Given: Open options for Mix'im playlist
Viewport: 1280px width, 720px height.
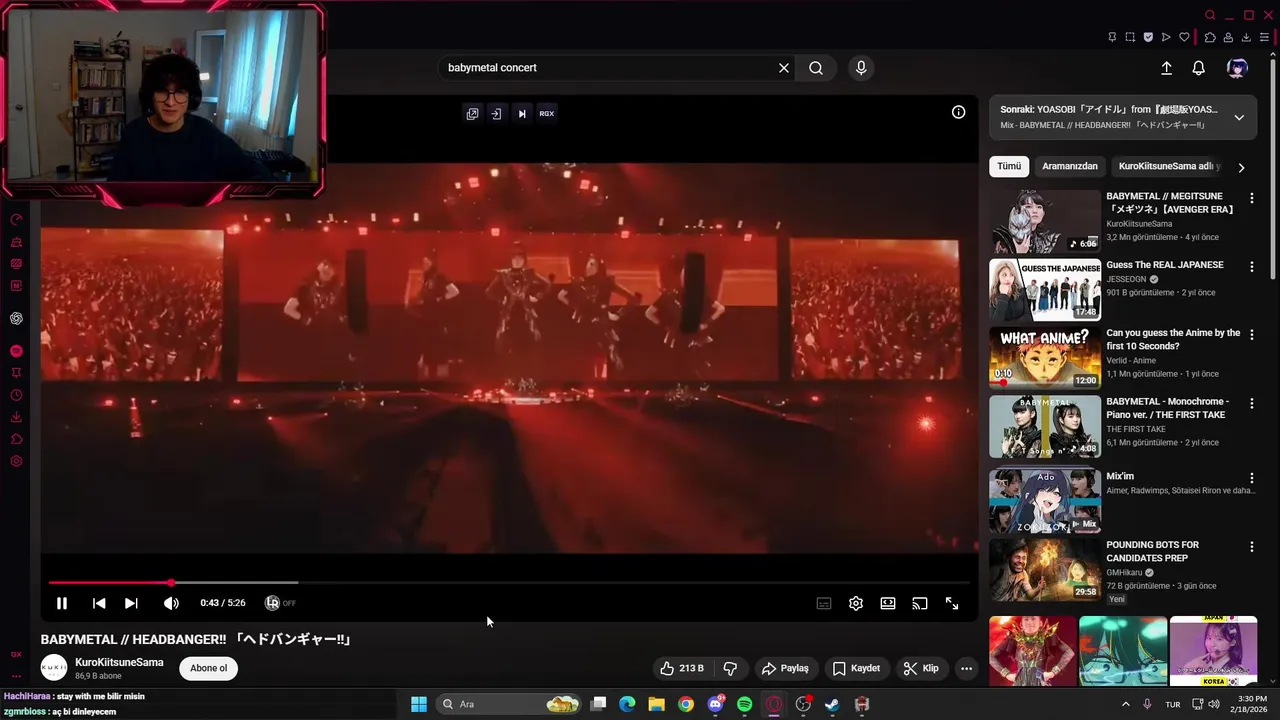Looking at the screenshot, I should coord(1251,478).
